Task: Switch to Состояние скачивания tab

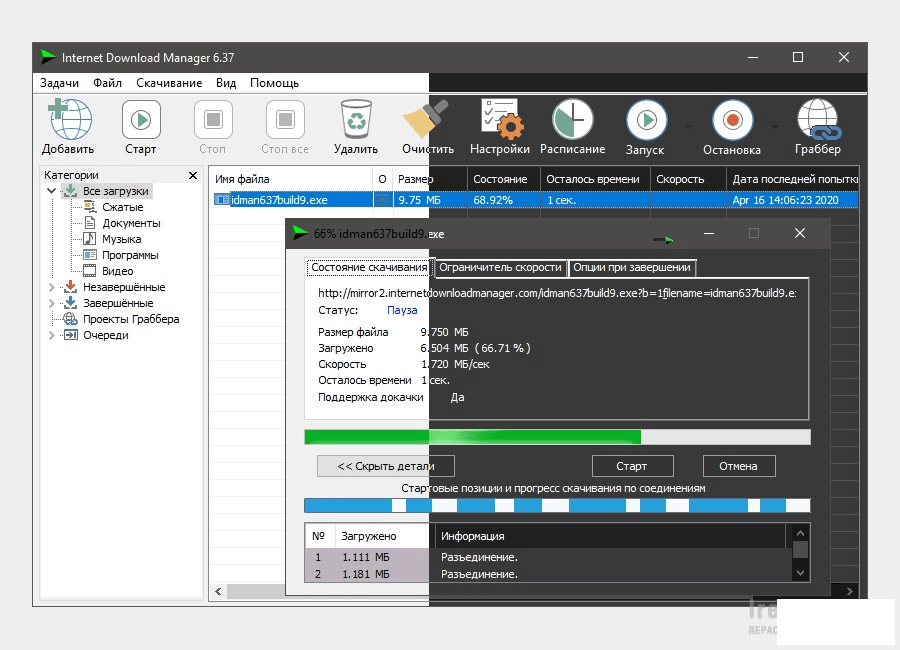Action: (369, 268)
